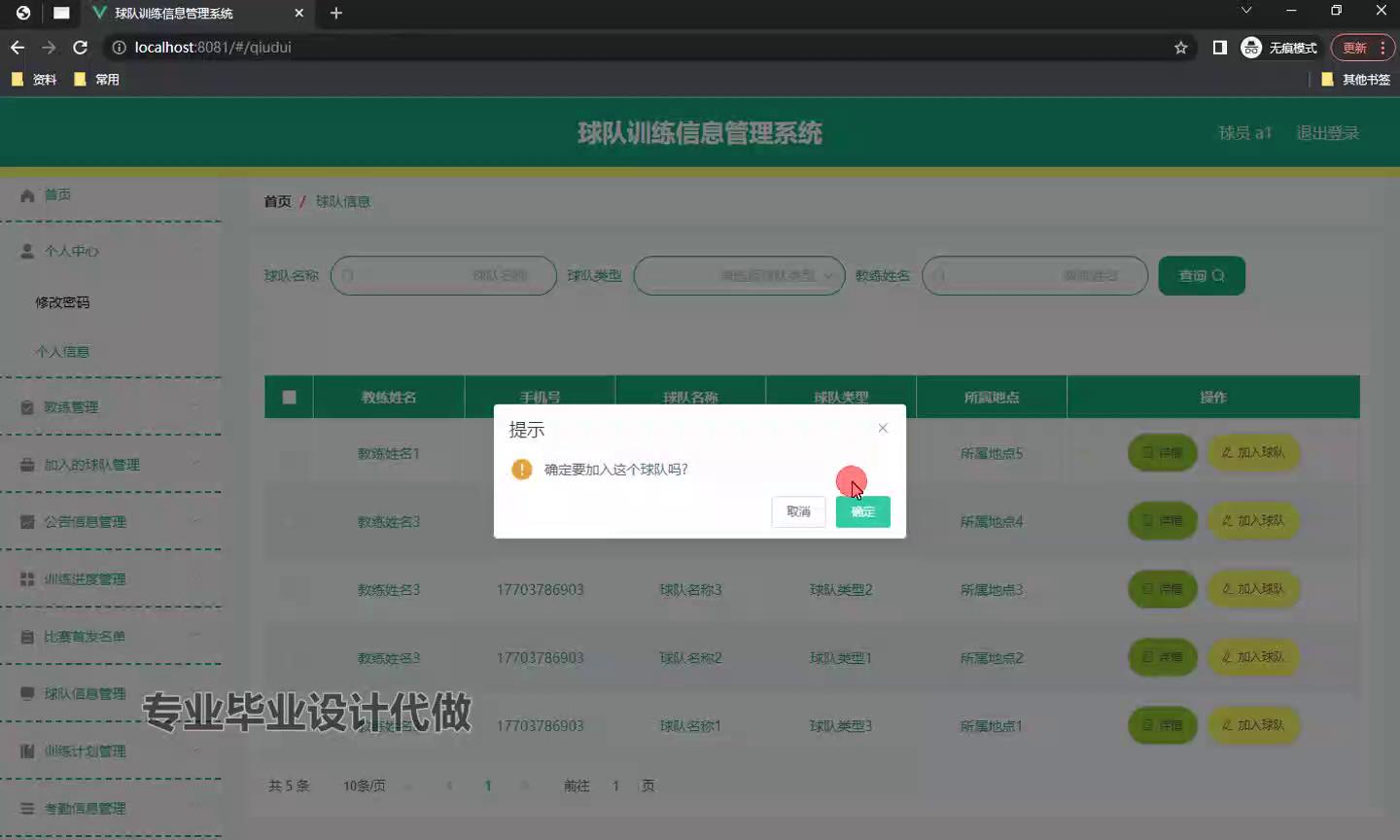Open the 10条/页 page size dropdown
1400x840 pixels.
(x=365, y=786)
